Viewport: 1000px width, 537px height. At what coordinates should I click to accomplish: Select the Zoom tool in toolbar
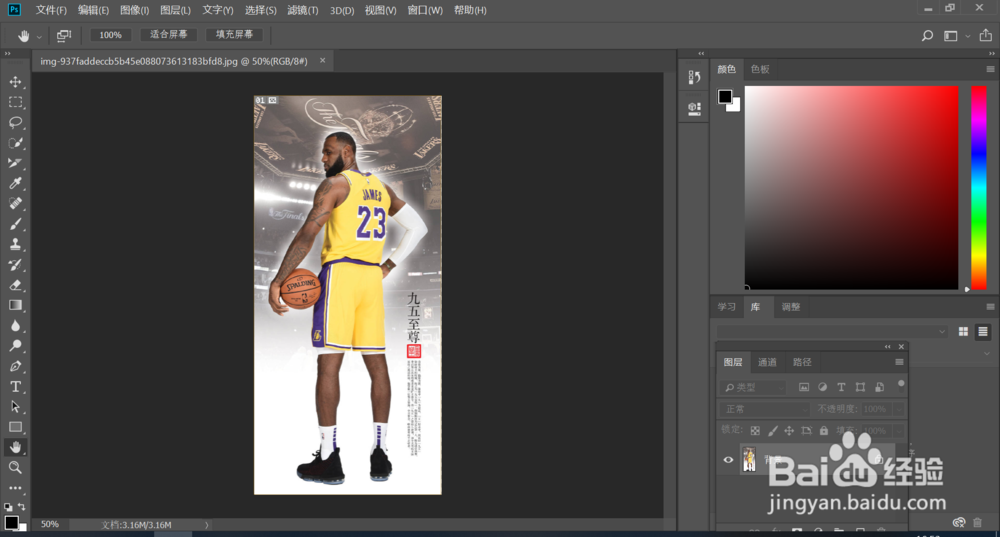click(16, 467)
